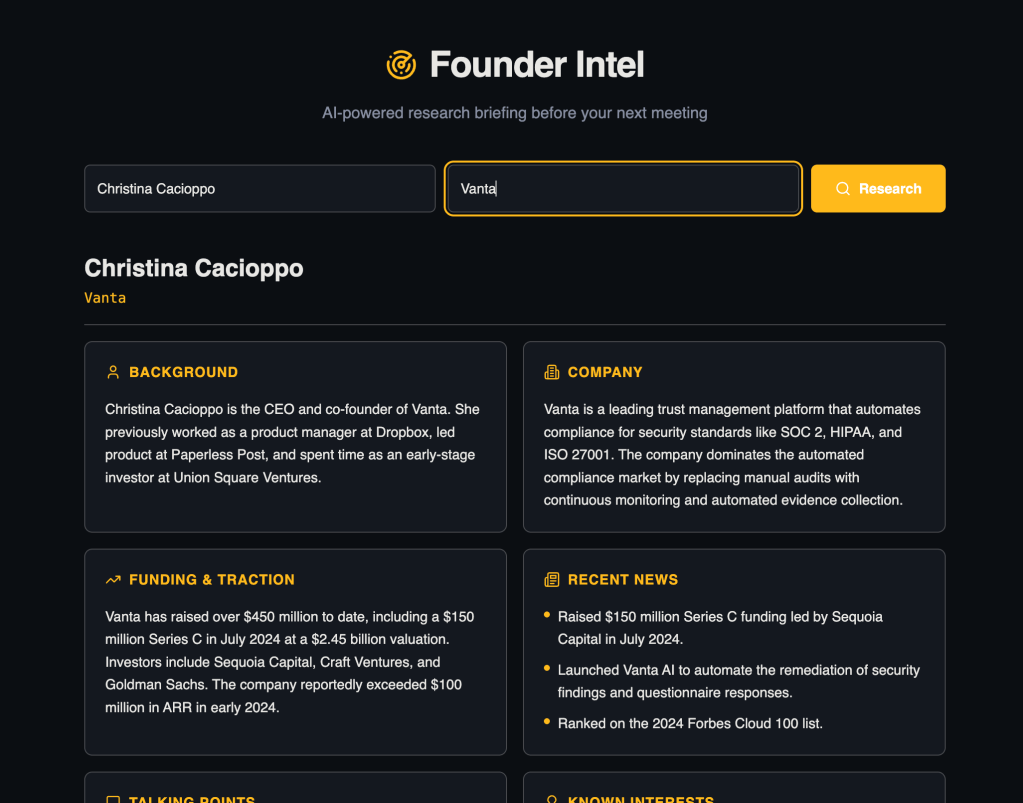Click the COMPANY card heading

(x=604, y=372)
